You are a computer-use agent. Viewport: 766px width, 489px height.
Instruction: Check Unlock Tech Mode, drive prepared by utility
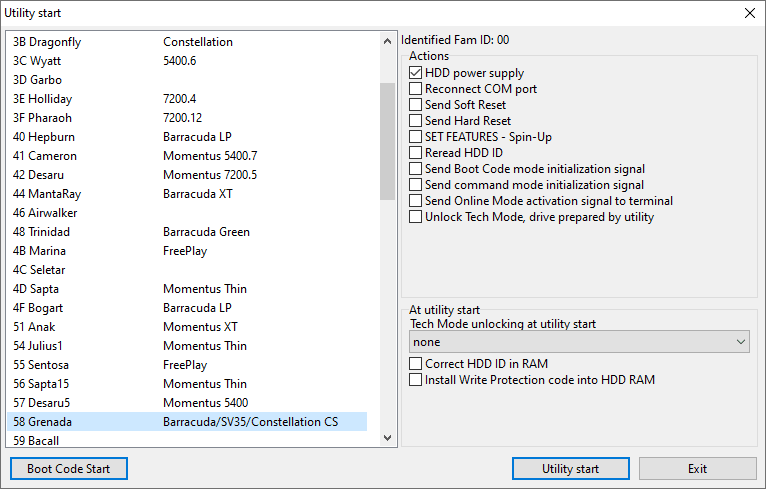click(x=415, y=217)
